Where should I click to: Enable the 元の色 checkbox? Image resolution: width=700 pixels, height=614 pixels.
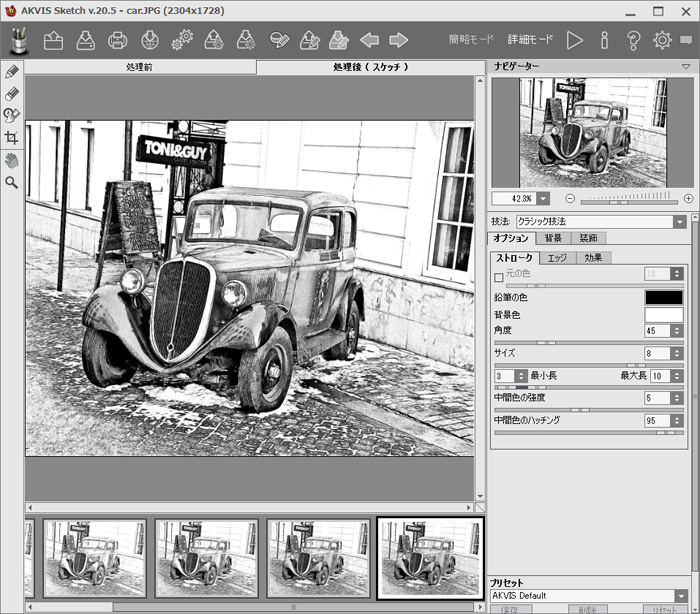499,277
